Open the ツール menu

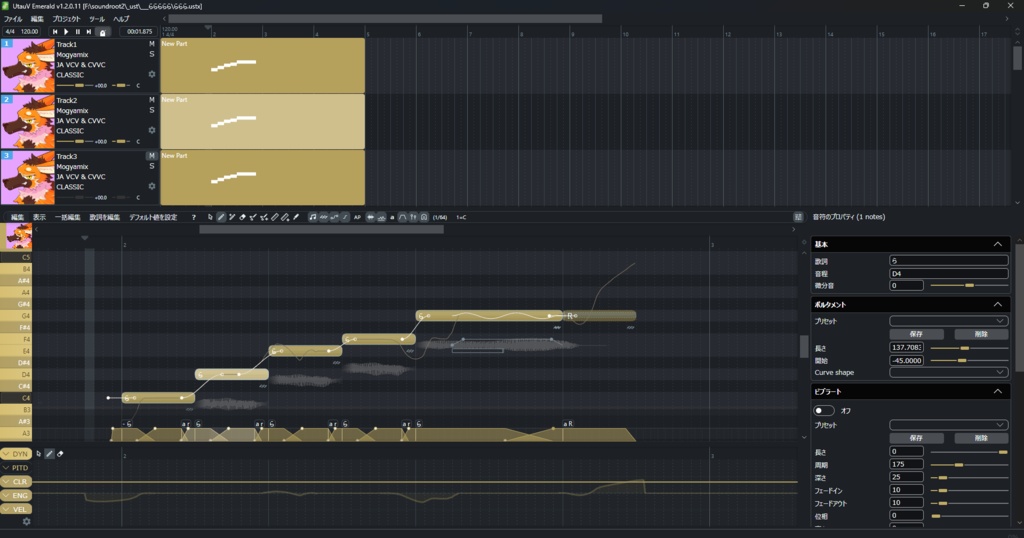click(97, 19)
